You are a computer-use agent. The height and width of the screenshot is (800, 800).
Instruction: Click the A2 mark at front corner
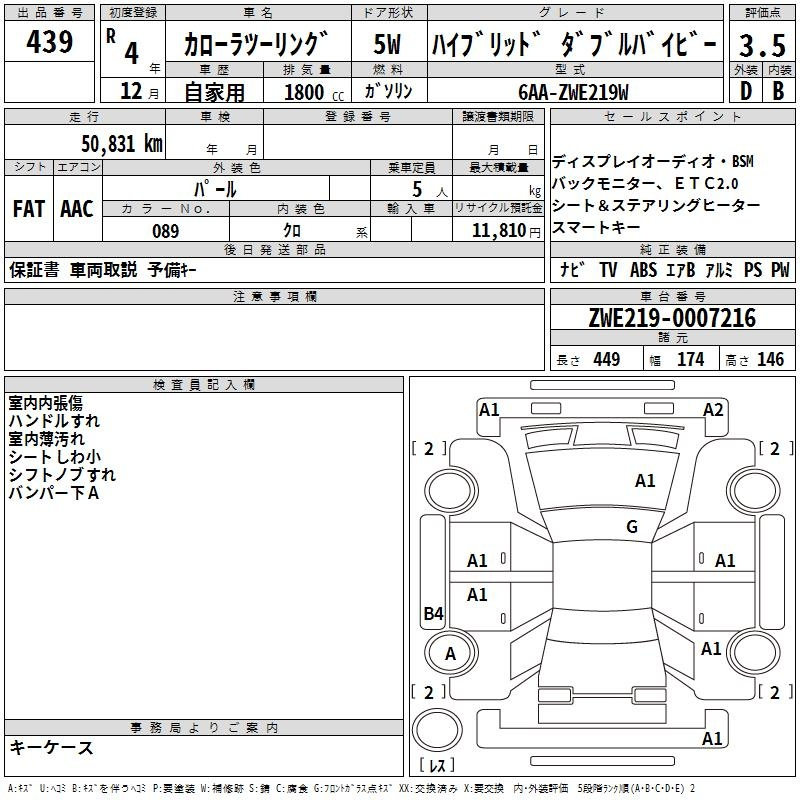(713, 410)
